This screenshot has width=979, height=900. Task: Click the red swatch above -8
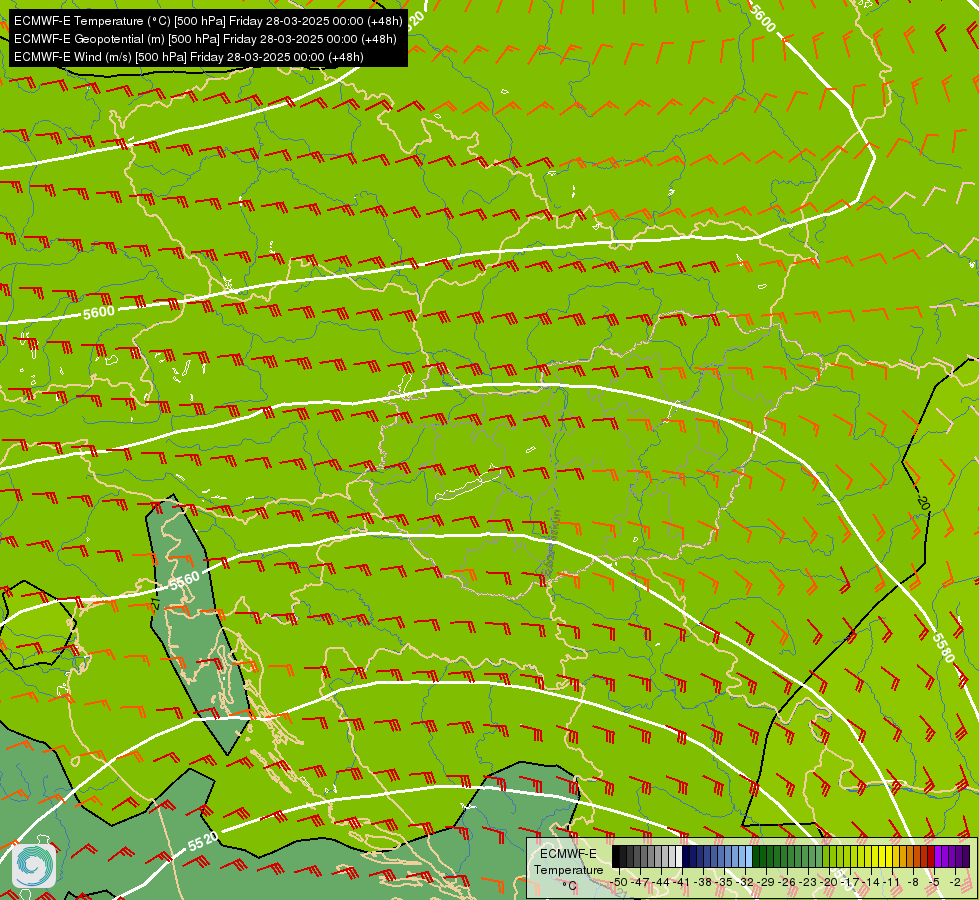[x=917, y=856]
